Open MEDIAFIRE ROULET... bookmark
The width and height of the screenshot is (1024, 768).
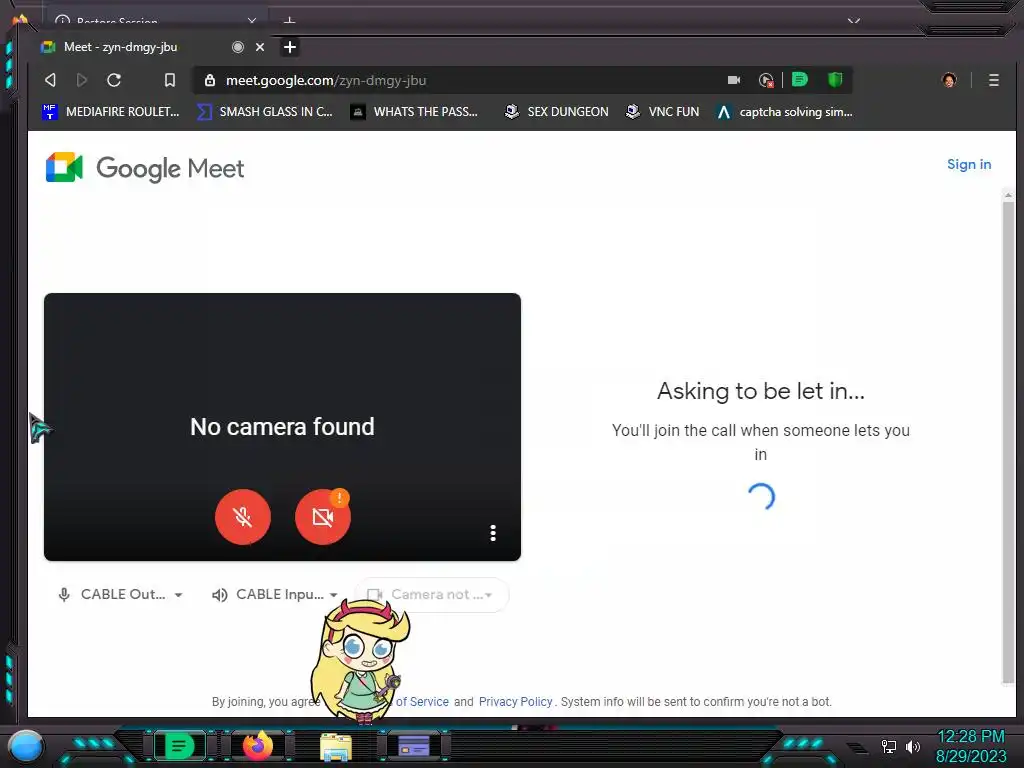(x=110, y=112)
